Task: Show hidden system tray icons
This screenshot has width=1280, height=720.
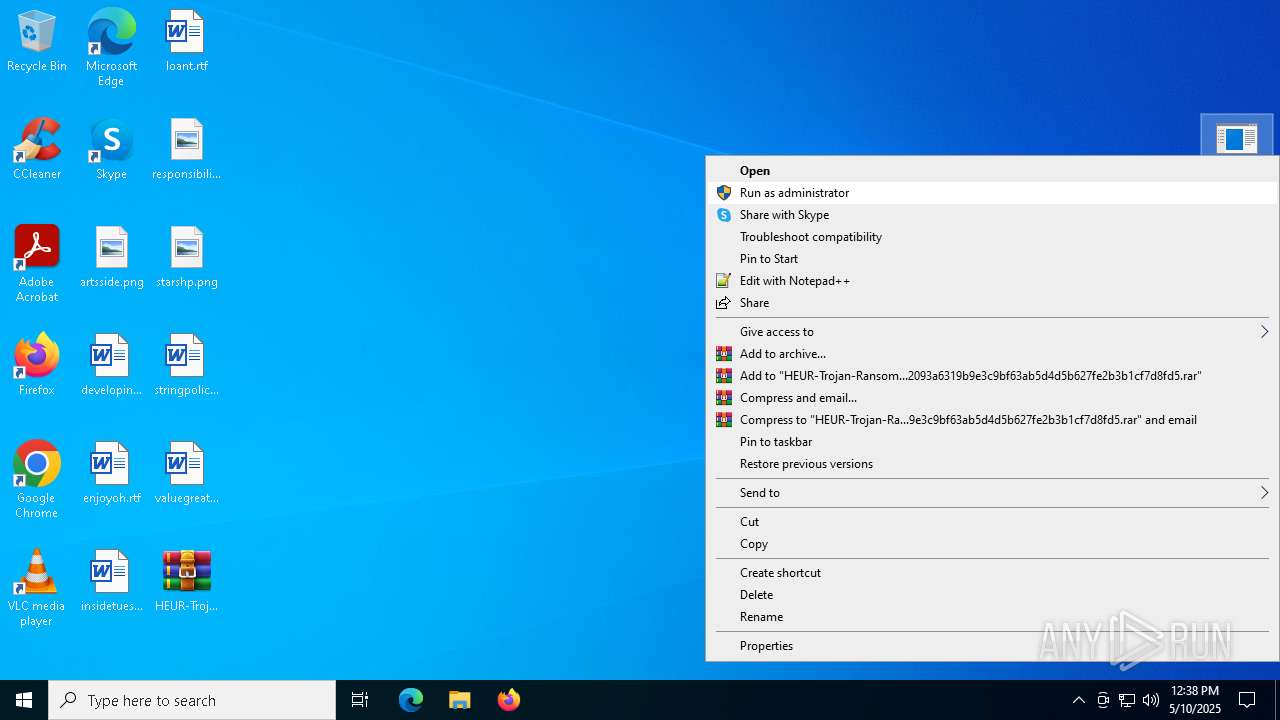Action: coord(1078,700)
